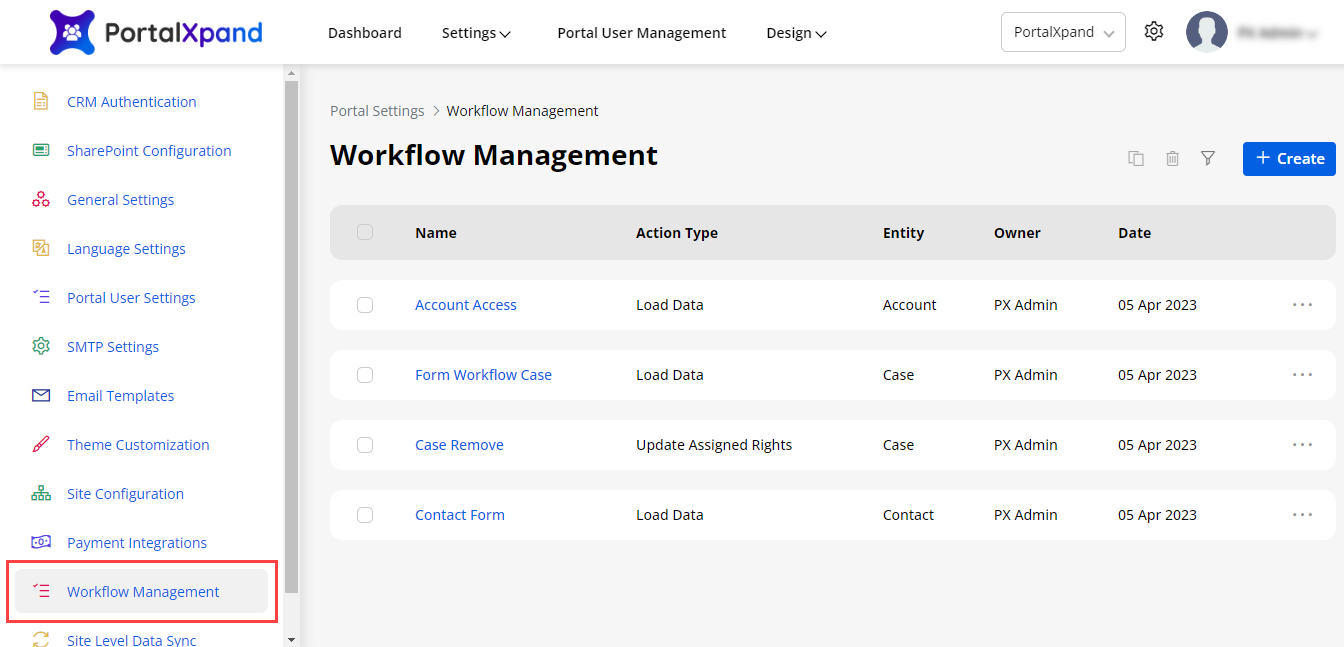Viewport: 1344px width, 647px height.
Task: Open the PortalXpand portal selector dropdown
Action: (1063, 32)
